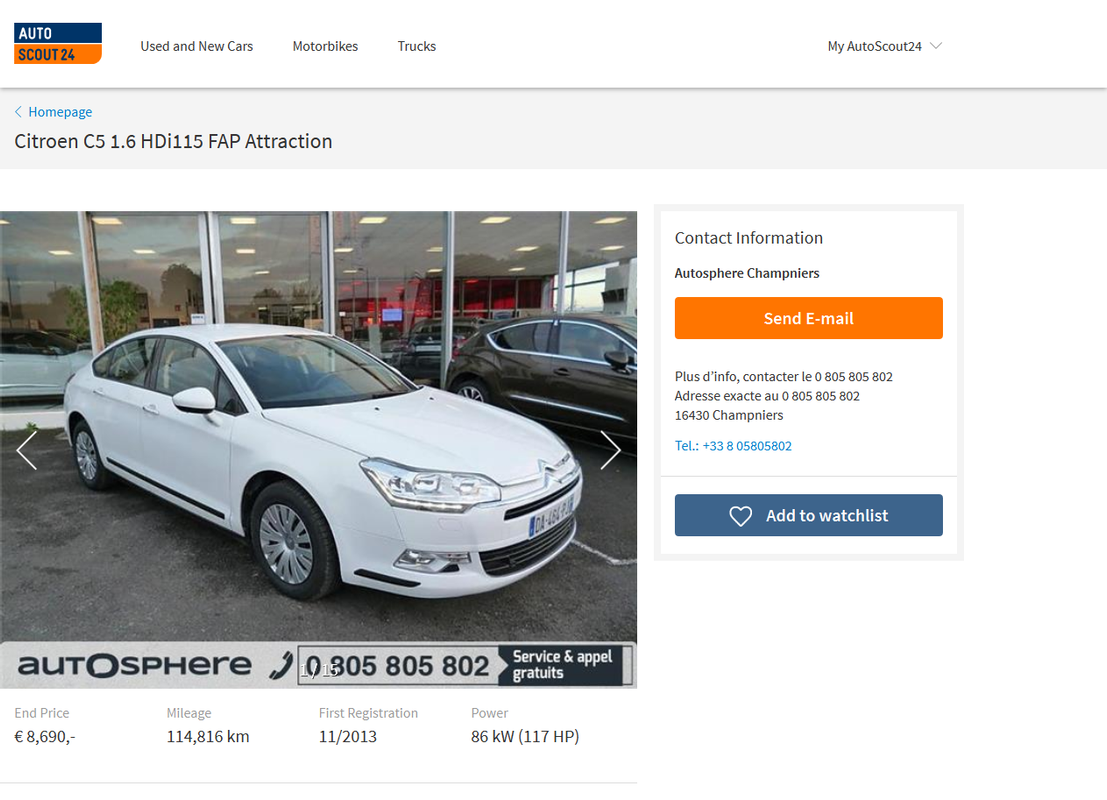
Task: Open the Trucks section
Action: tap(417, 46)
